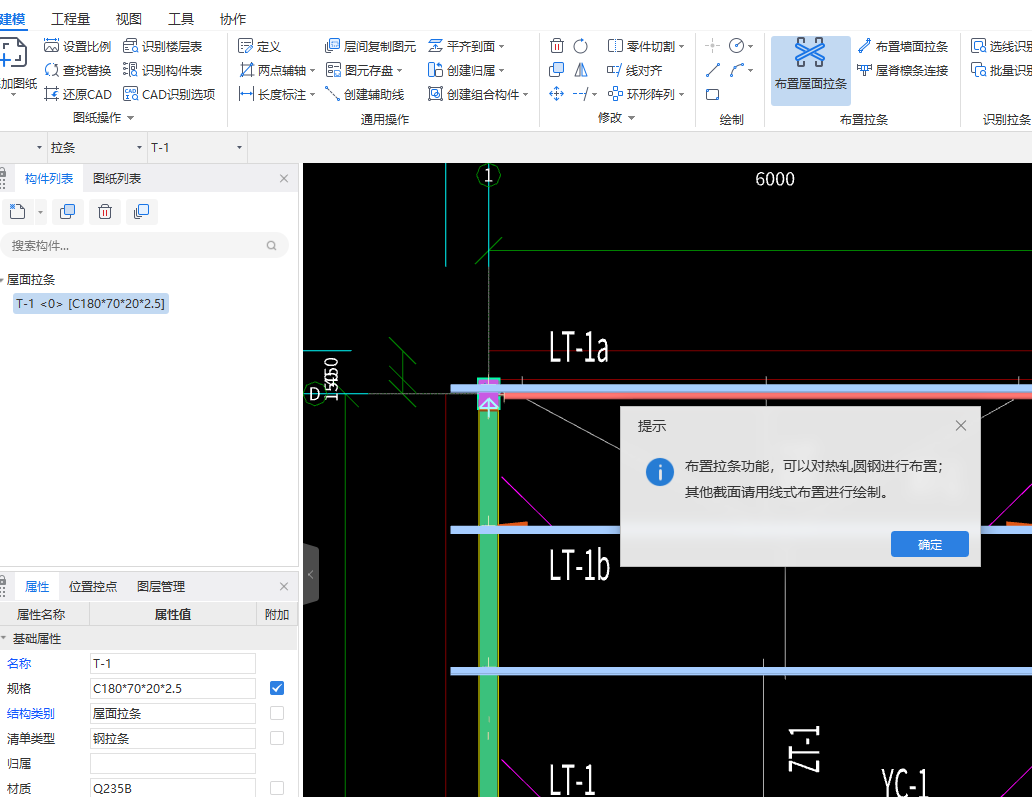
Task: Click the 搜索构件 search field
Action: coord(144,245)
